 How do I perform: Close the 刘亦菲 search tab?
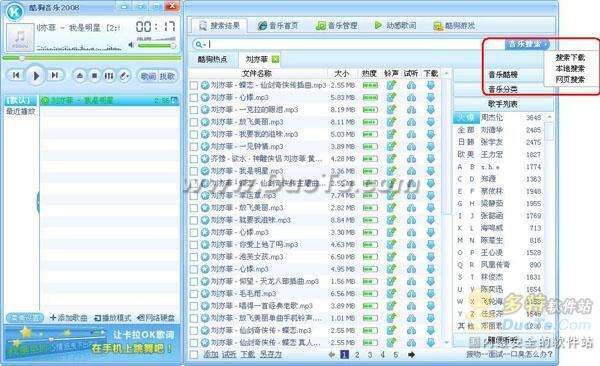pos(276,59)
